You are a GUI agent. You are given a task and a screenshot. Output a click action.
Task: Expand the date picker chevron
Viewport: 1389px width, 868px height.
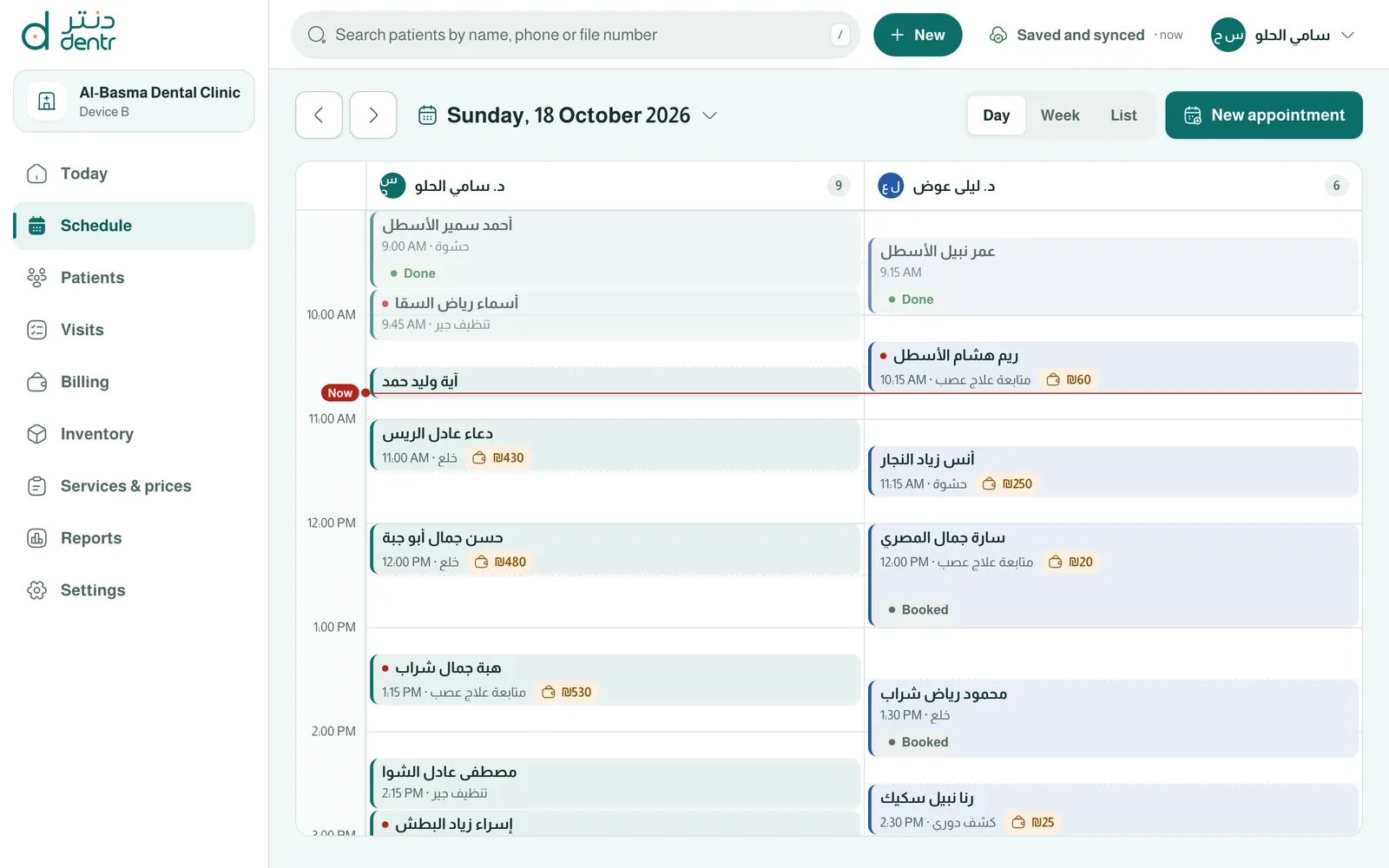click(709, 115)
